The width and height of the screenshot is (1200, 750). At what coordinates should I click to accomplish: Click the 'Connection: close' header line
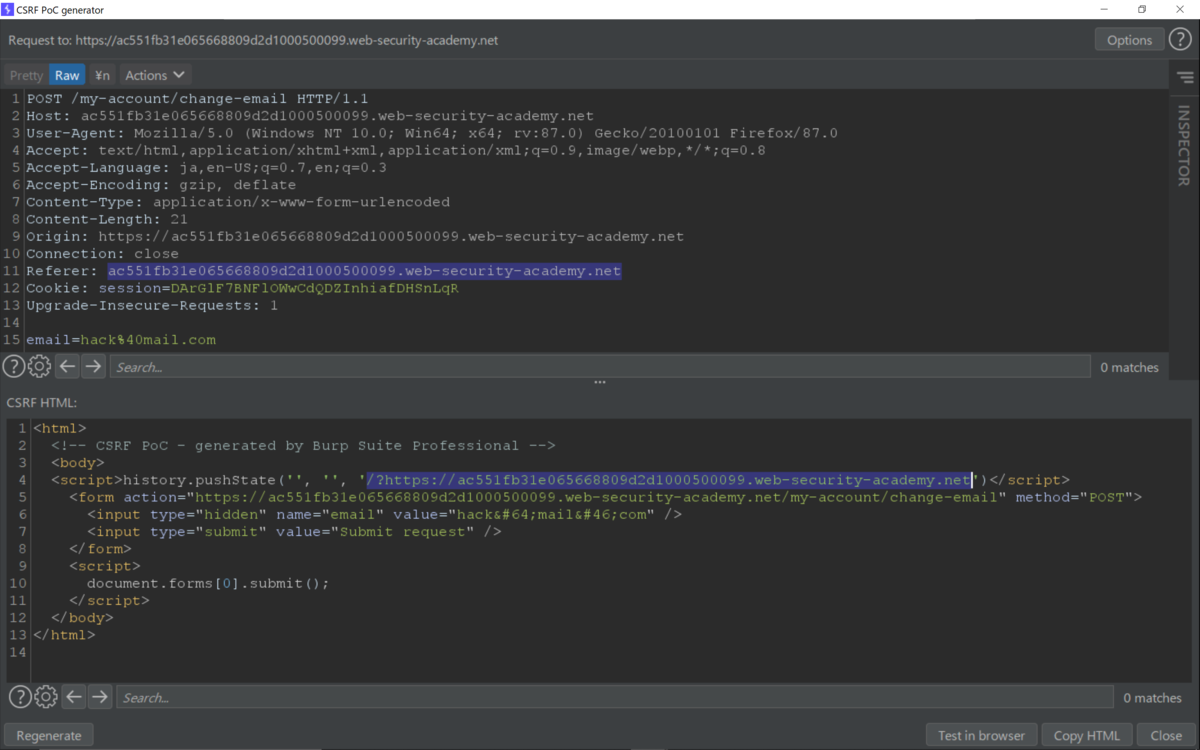(103, 254)
